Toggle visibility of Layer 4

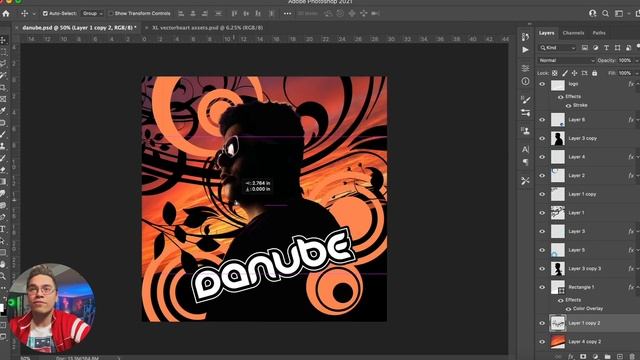click(542, 157)
